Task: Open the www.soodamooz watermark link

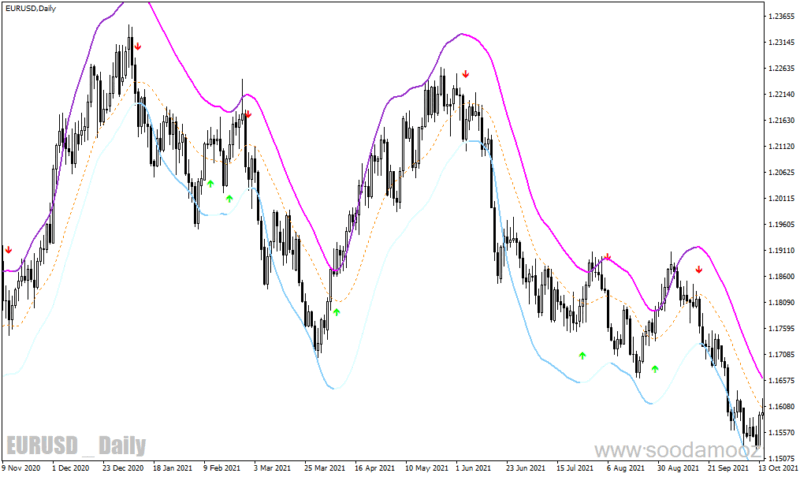Action: [x=678, y=451]
